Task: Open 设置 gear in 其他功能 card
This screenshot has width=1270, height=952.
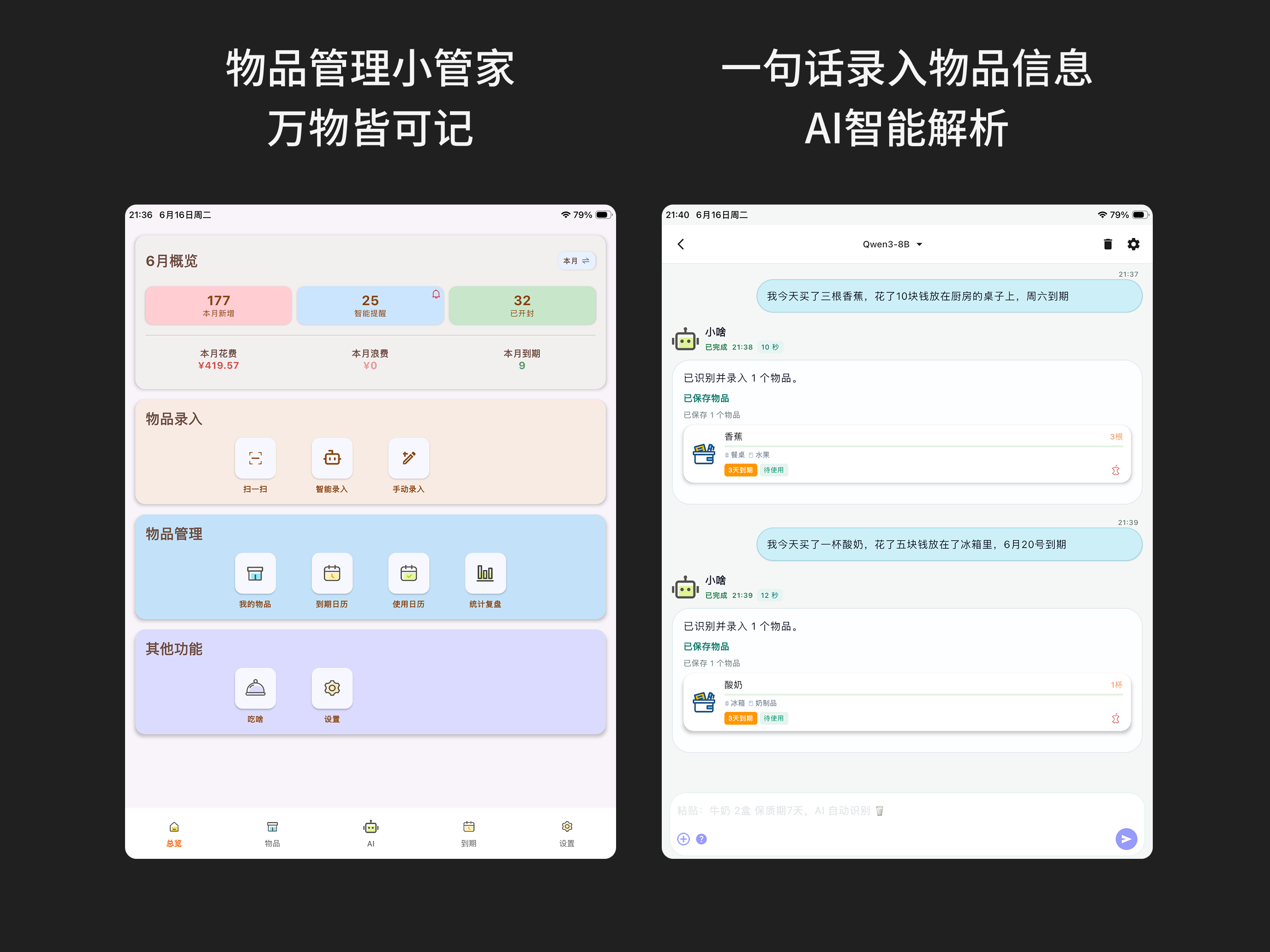Action: pos(332,688)
